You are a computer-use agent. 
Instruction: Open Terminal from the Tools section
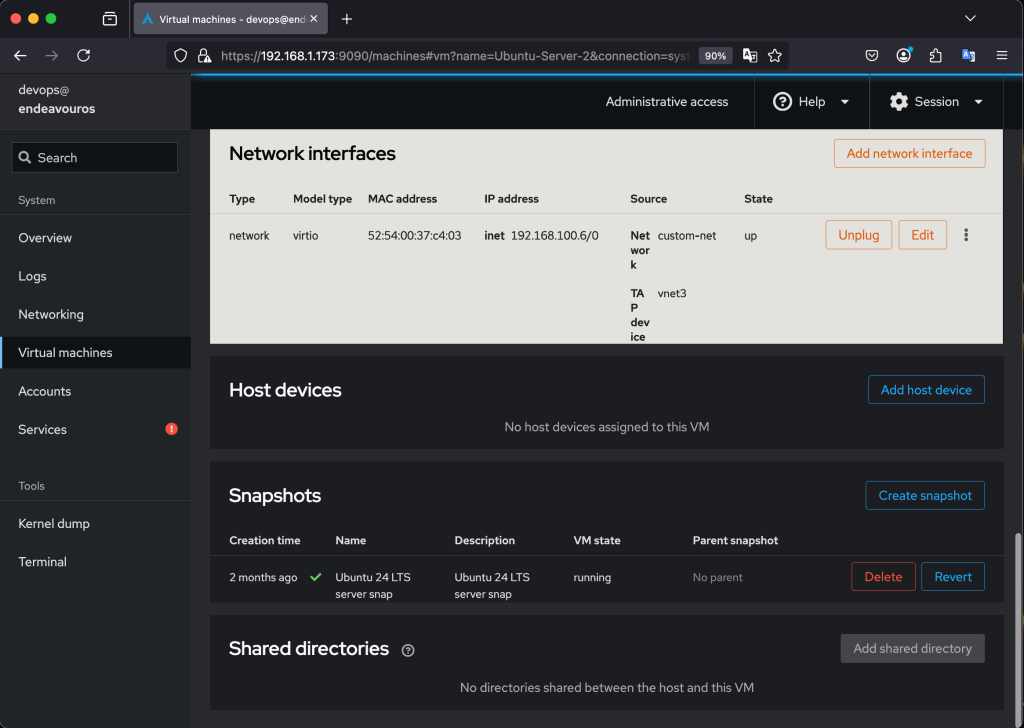tap(43, 562)
